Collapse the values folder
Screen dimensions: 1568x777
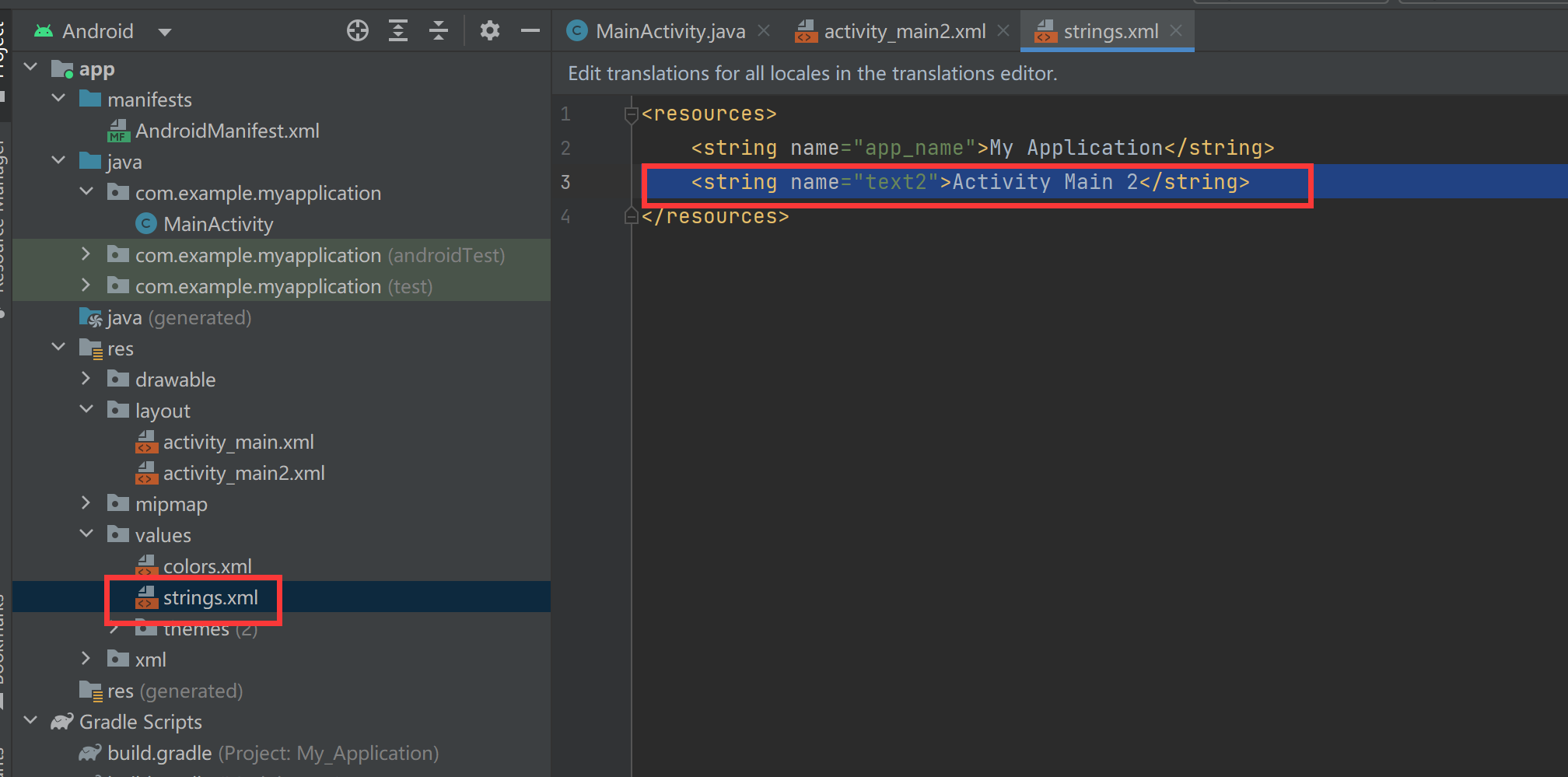pos(86,534)
